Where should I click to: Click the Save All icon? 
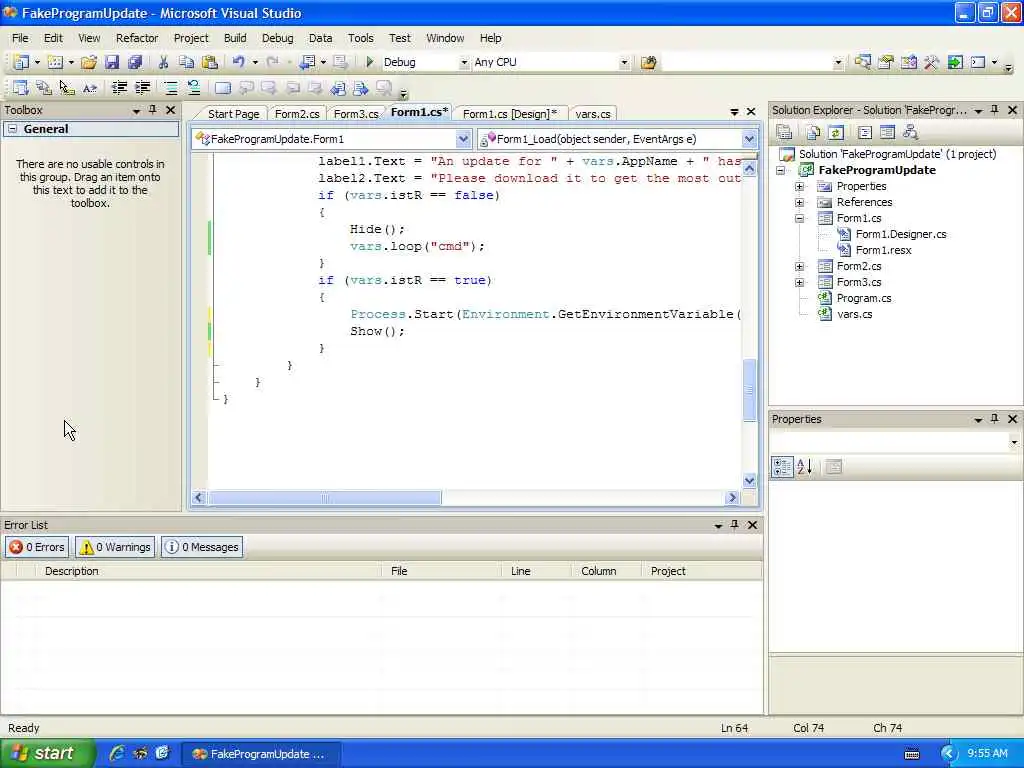135,62
